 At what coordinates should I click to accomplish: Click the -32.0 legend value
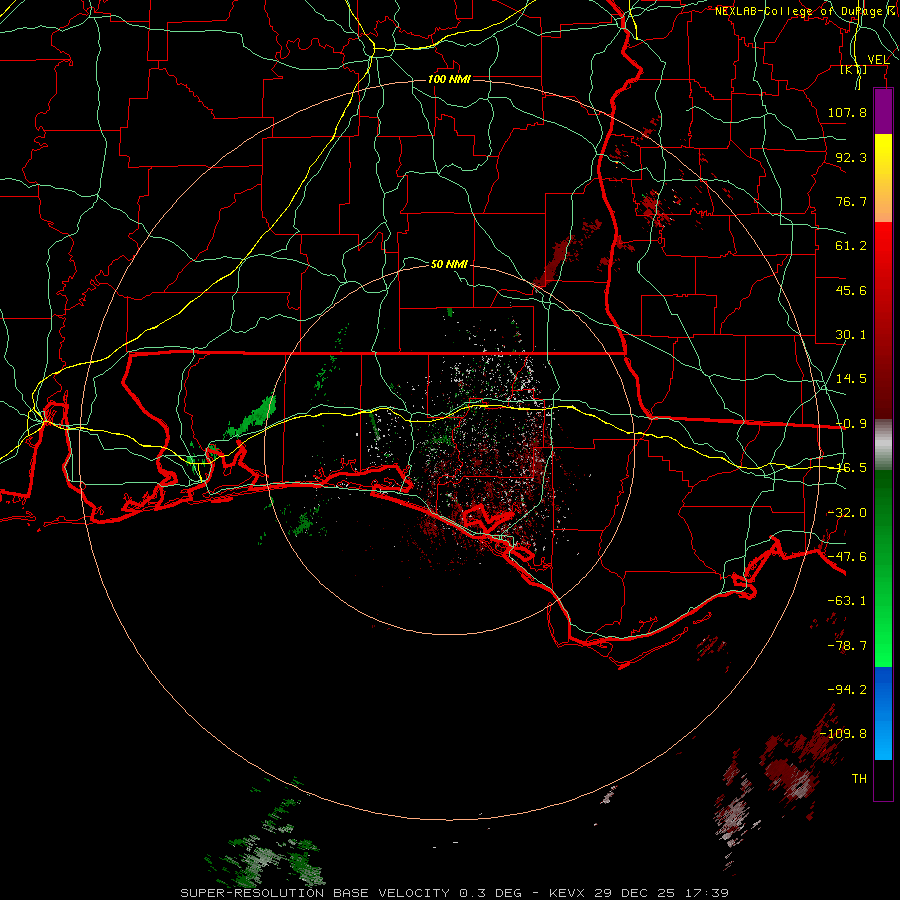[847, 513]
